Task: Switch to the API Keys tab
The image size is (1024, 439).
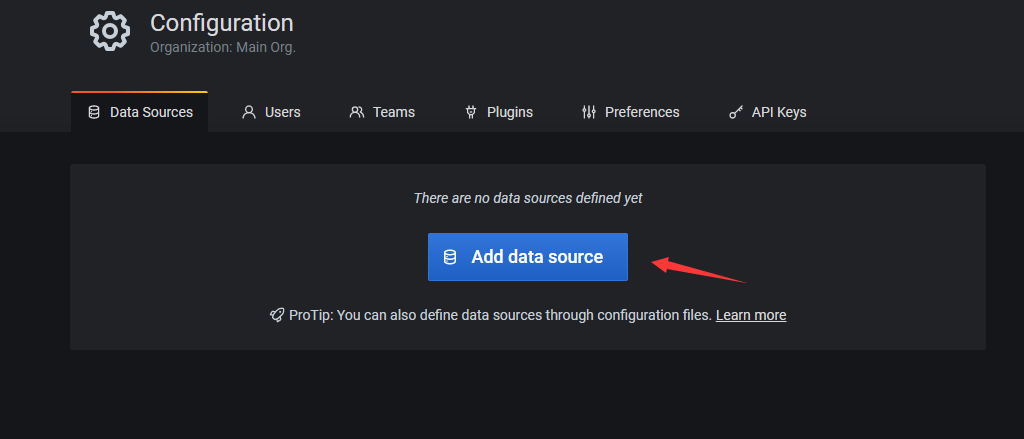Action: [779, 112]
